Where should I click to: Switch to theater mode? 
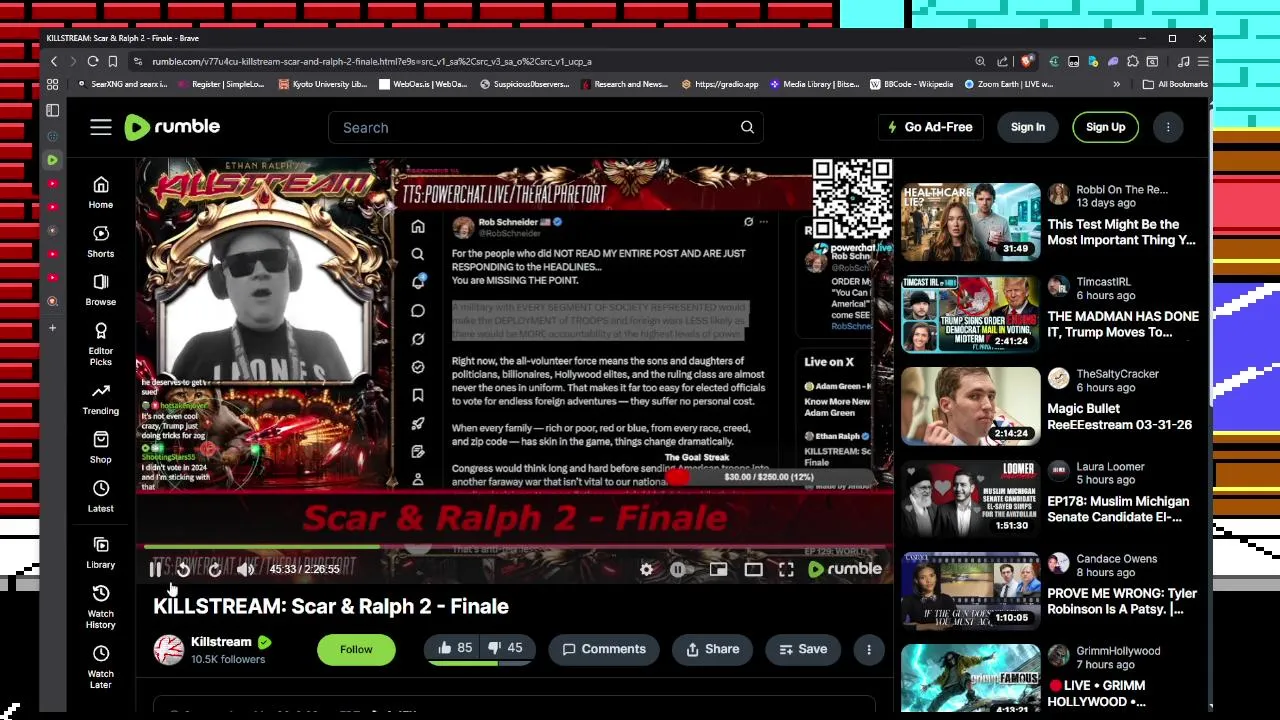753,569
